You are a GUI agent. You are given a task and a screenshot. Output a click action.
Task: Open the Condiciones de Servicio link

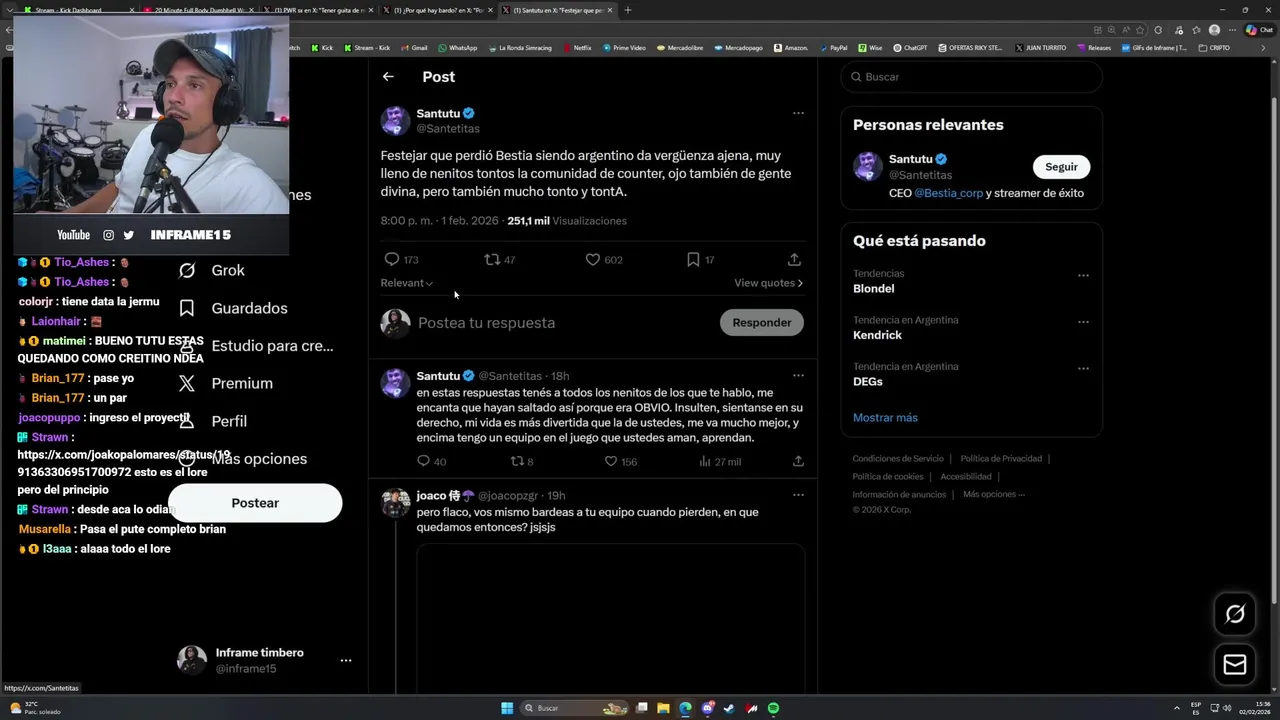898,458
